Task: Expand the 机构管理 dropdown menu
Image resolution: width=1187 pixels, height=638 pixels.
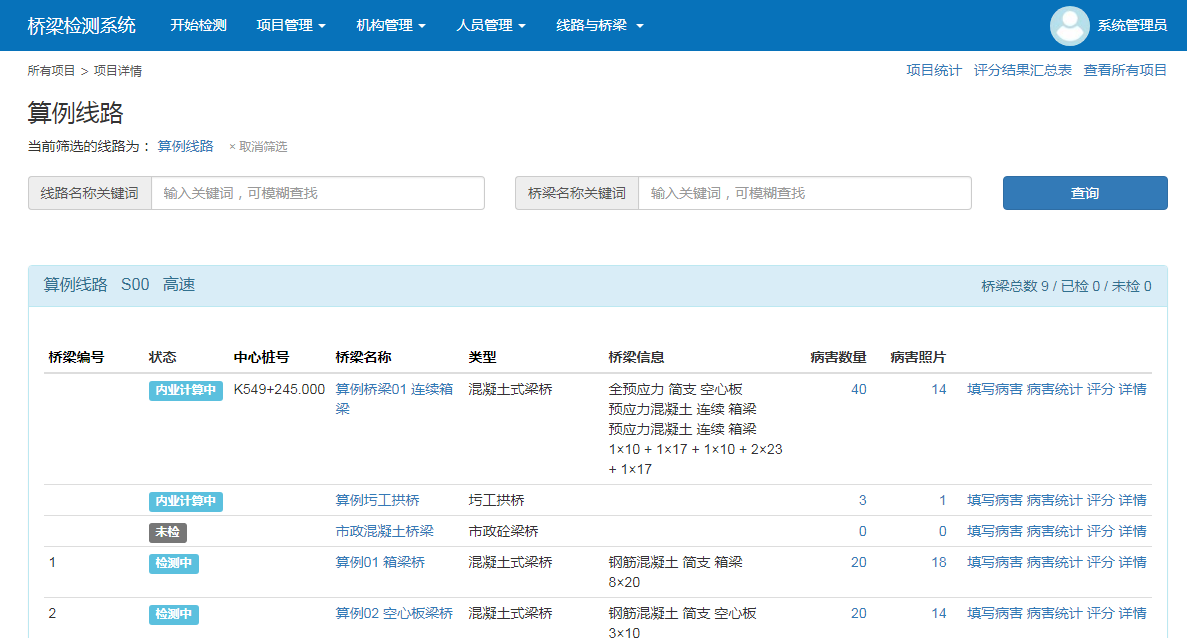Action: point(391,25)
